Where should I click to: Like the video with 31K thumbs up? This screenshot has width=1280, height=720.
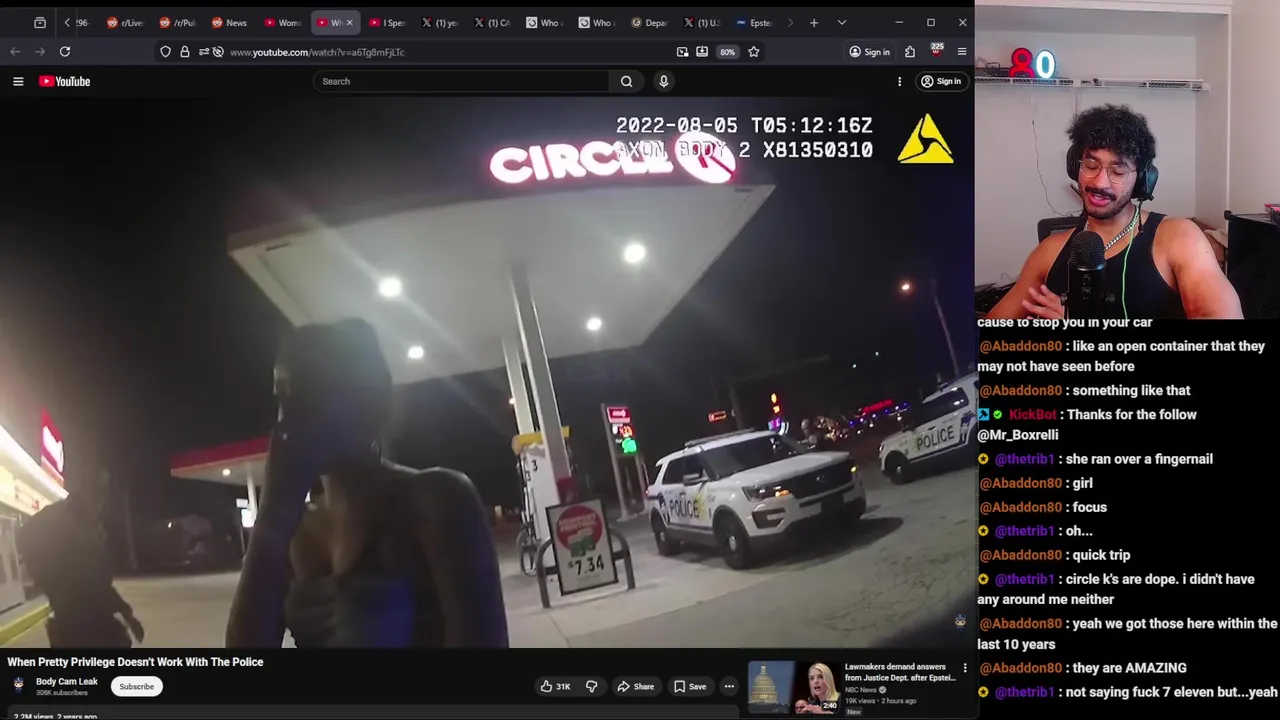(555, 686)
